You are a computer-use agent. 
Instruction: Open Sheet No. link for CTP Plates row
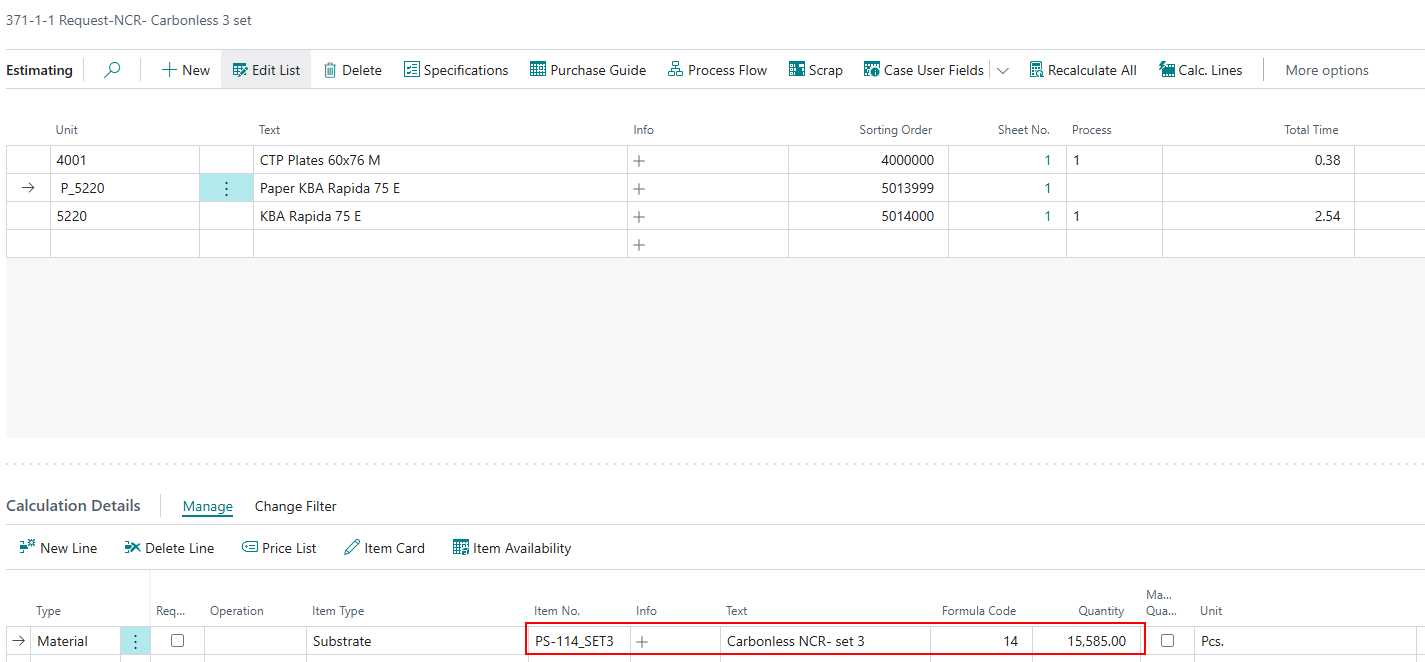[x=1047, y=160]
